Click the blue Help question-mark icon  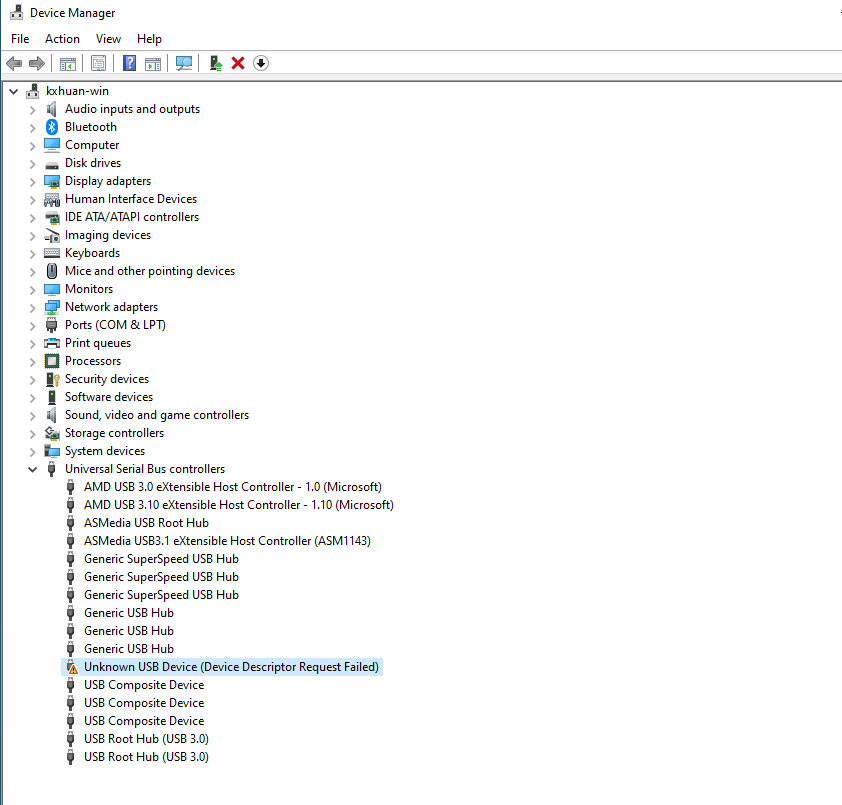tap(129, 63)
